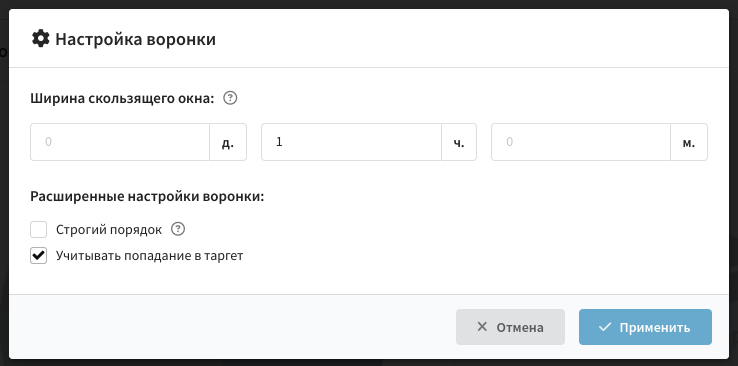
Task: Focus the days input field
Action: tap(120, 142)
